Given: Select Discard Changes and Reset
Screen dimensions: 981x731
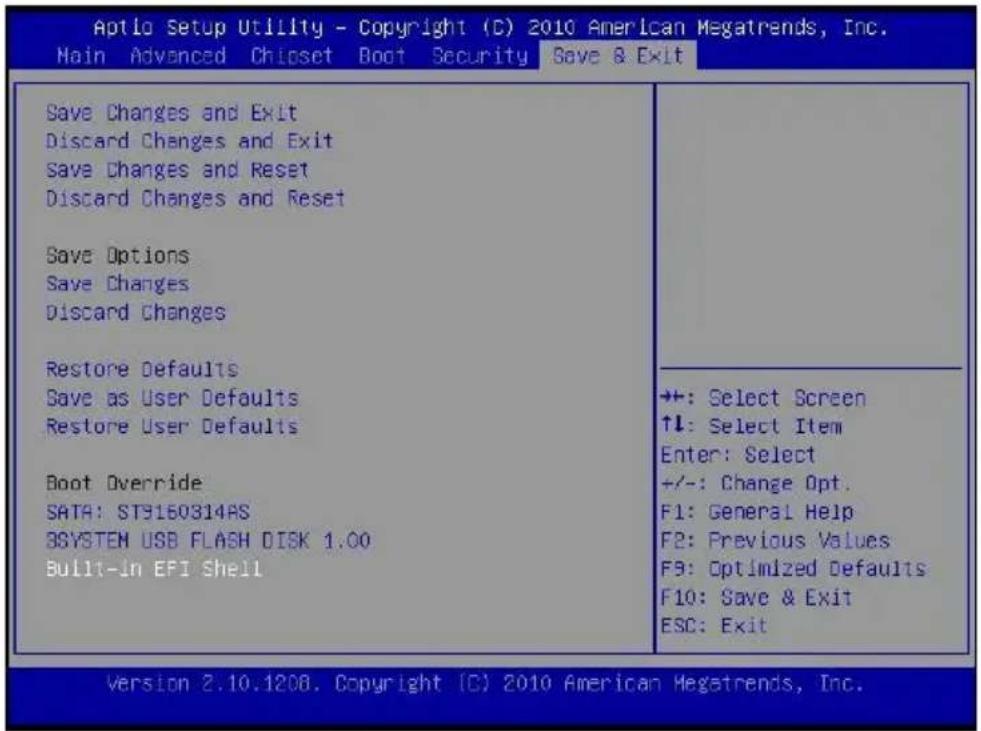Looking at the screenshot, I should click(x=195, y=198).
